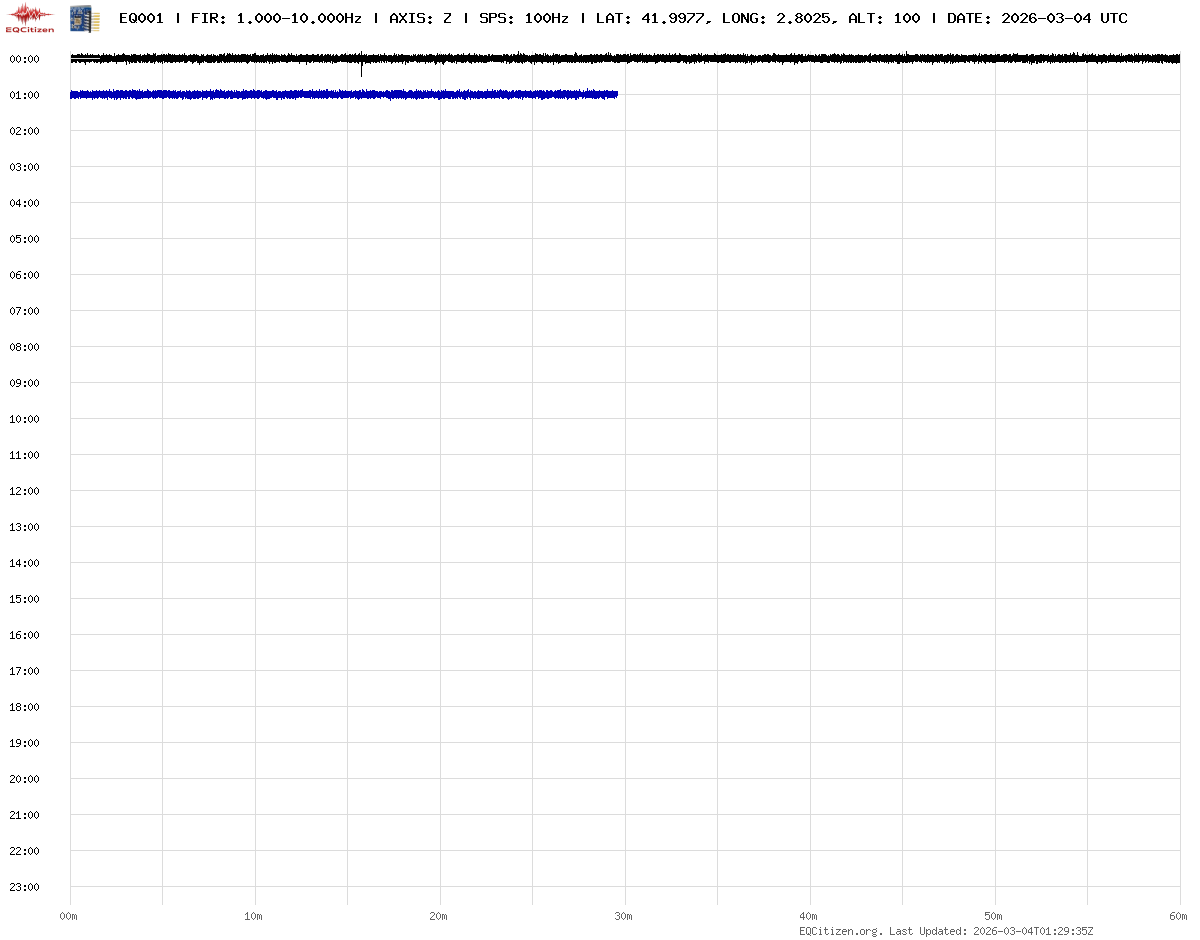Click the 12:00 hour row label
1200x940 pixels.
24,491
